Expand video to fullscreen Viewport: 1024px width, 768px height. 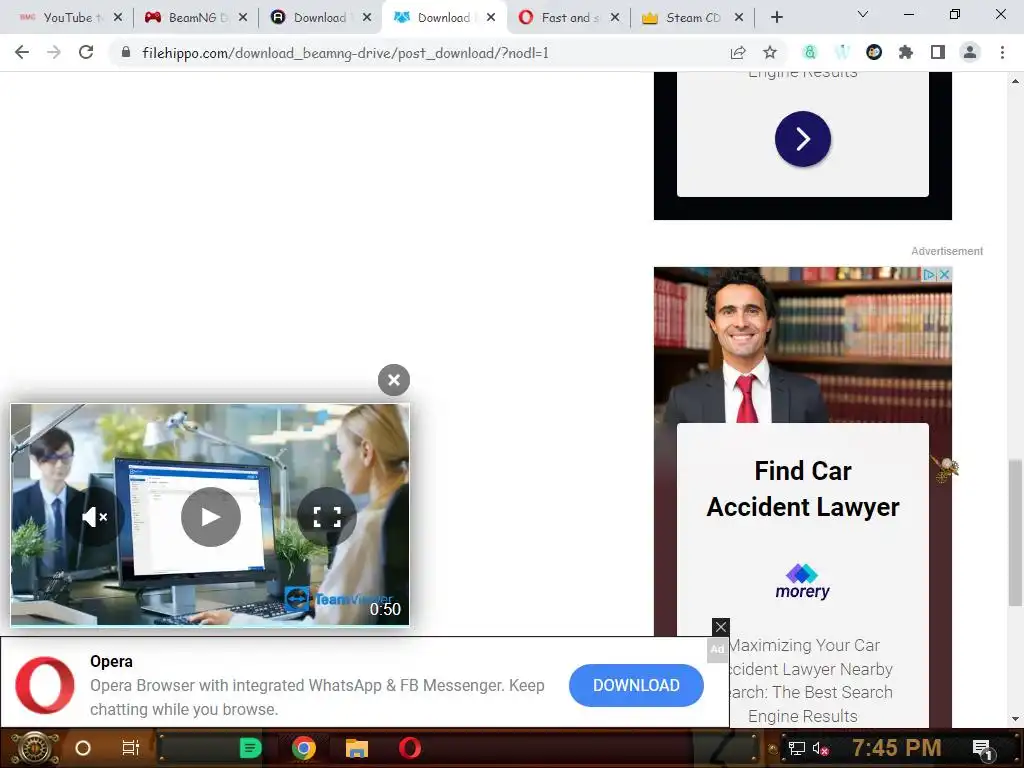pyautogui.click(x=327, y=517)
